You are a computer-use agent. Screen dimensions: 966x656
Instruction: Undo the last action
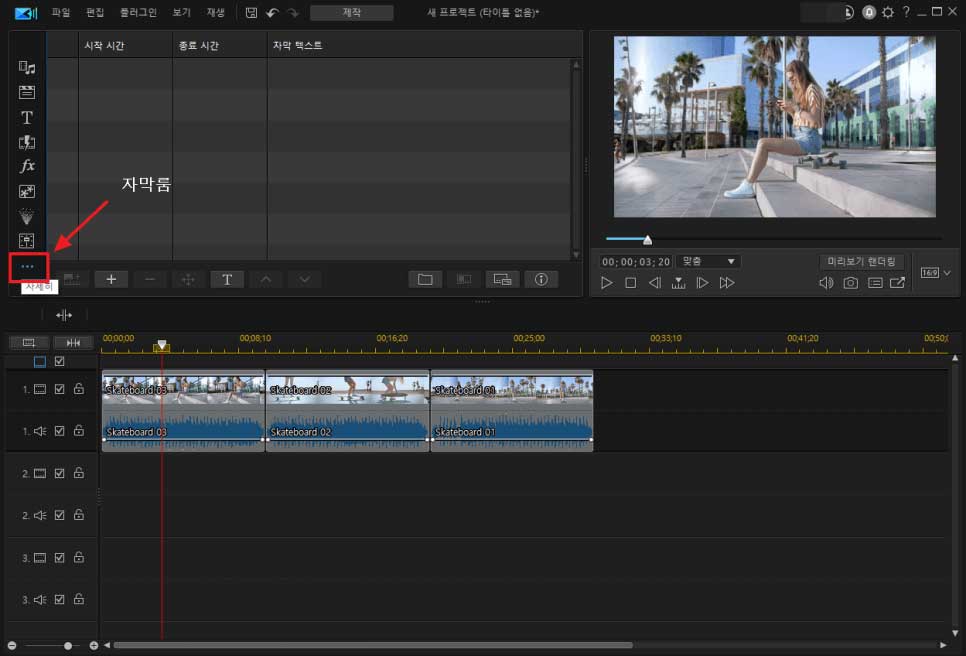coord(272,12)
